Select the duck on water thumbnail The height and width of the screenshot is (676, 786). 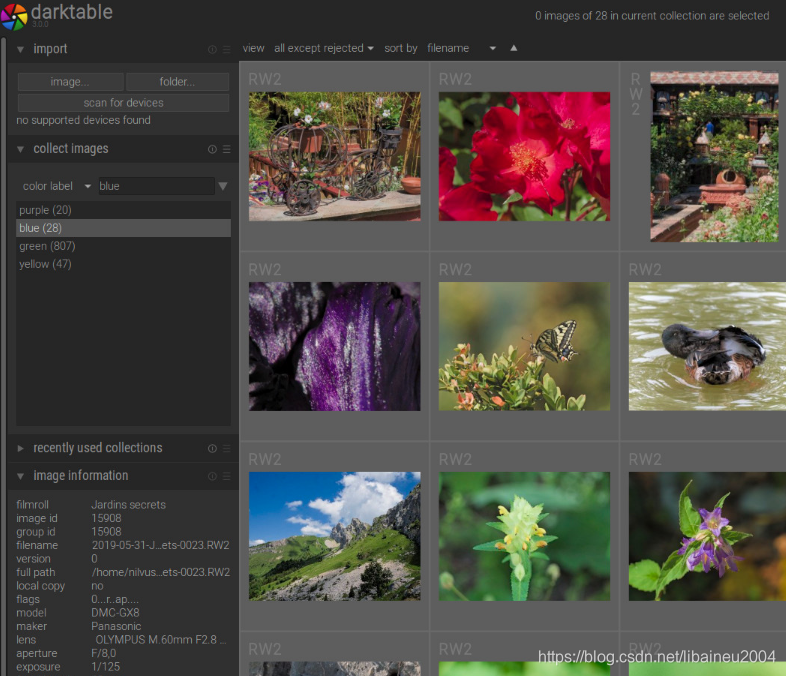pyautogui.click(x=707, y=346)
